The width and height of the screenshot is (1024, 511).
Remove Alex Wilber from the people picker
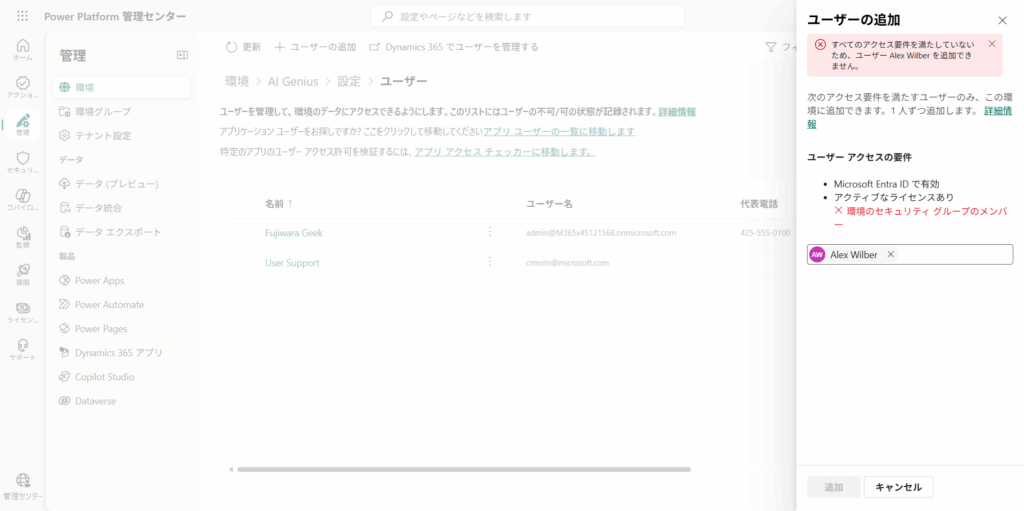pyautogui.click(x=891, y=255)
